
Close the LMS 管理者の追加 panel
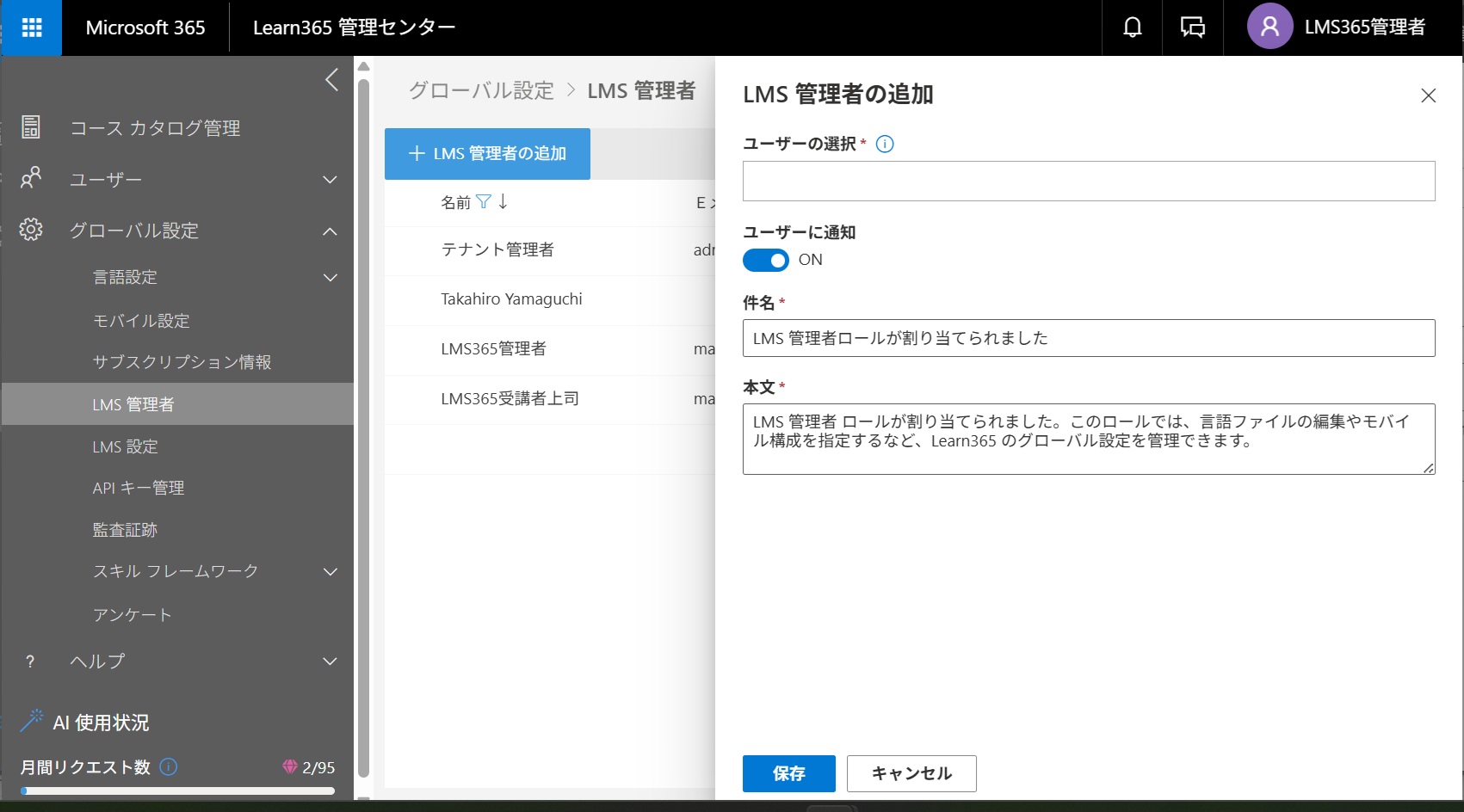[x=1428, y=95]
